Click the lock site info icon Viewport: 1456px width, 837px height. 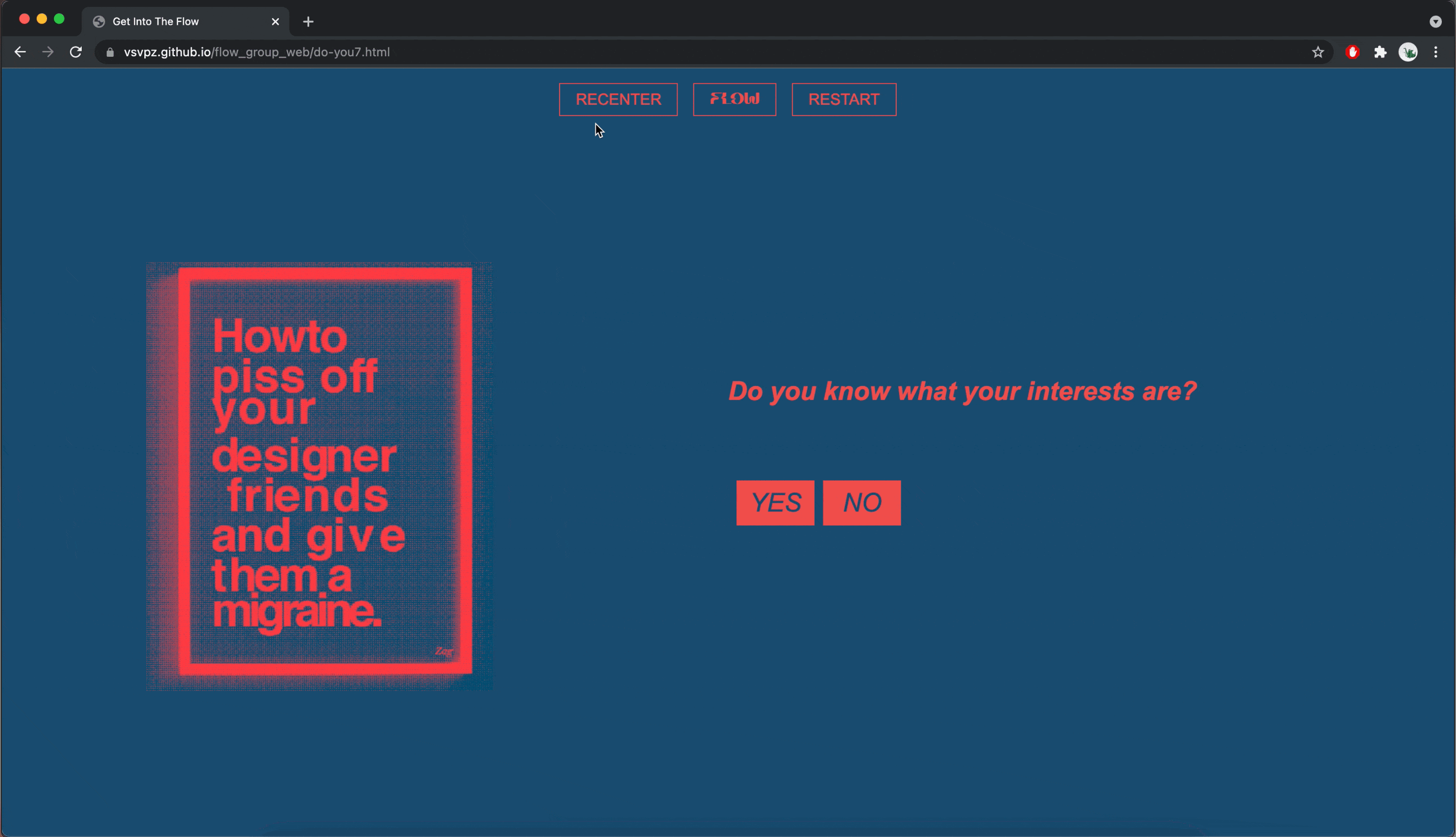tap(110, 52)
